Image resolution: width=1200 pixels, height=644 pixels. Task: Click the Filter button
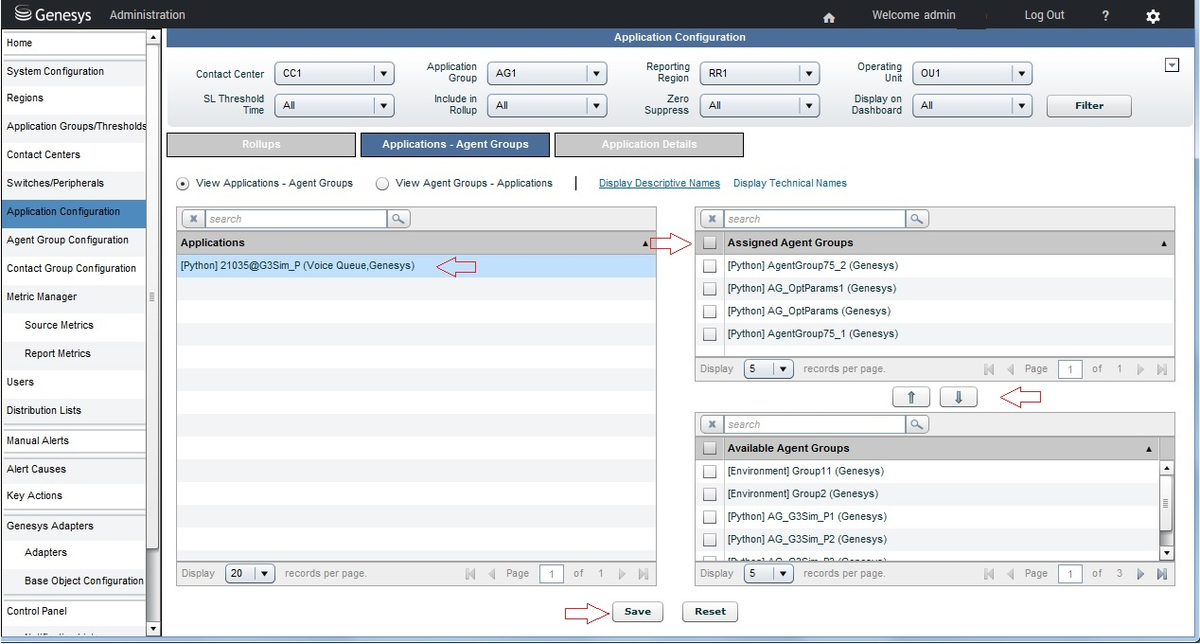[x=1089, y=106]
